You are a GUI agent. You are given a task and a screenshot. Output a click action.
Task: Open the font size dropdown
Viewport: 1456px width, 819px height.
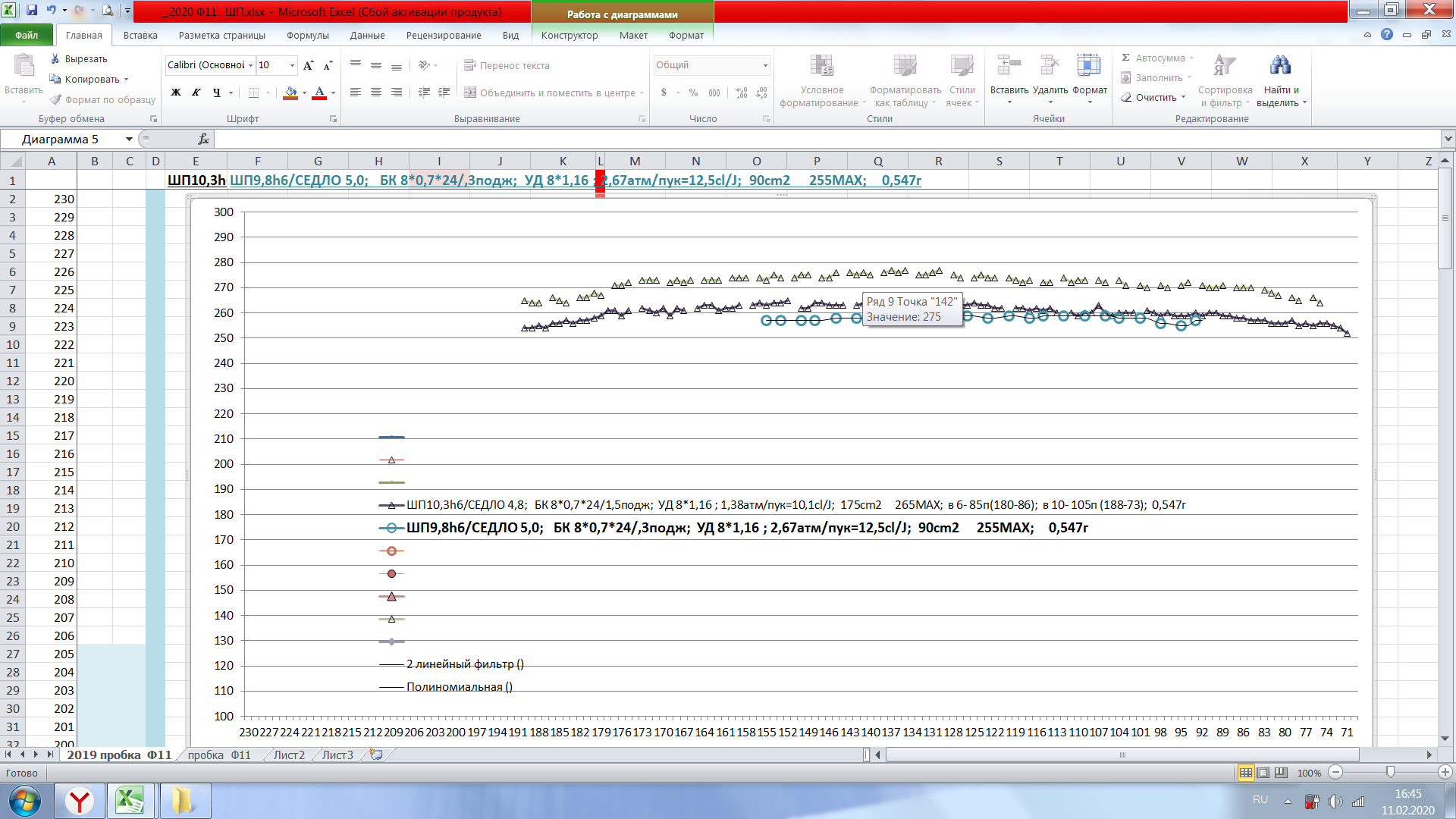click(292, 65)
